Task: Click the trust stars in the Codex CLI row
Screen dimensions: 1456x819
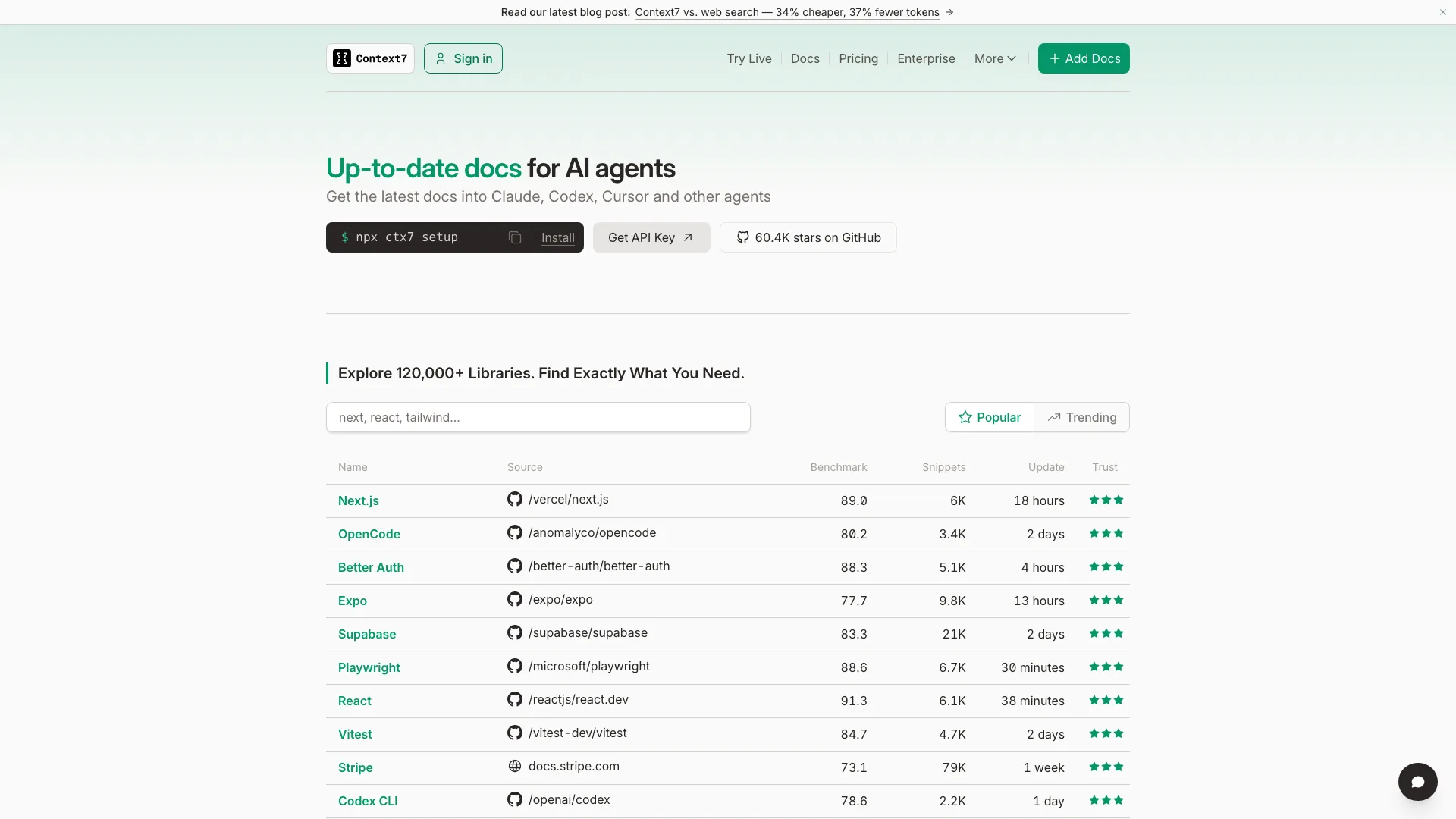Action: [1106, 800]
